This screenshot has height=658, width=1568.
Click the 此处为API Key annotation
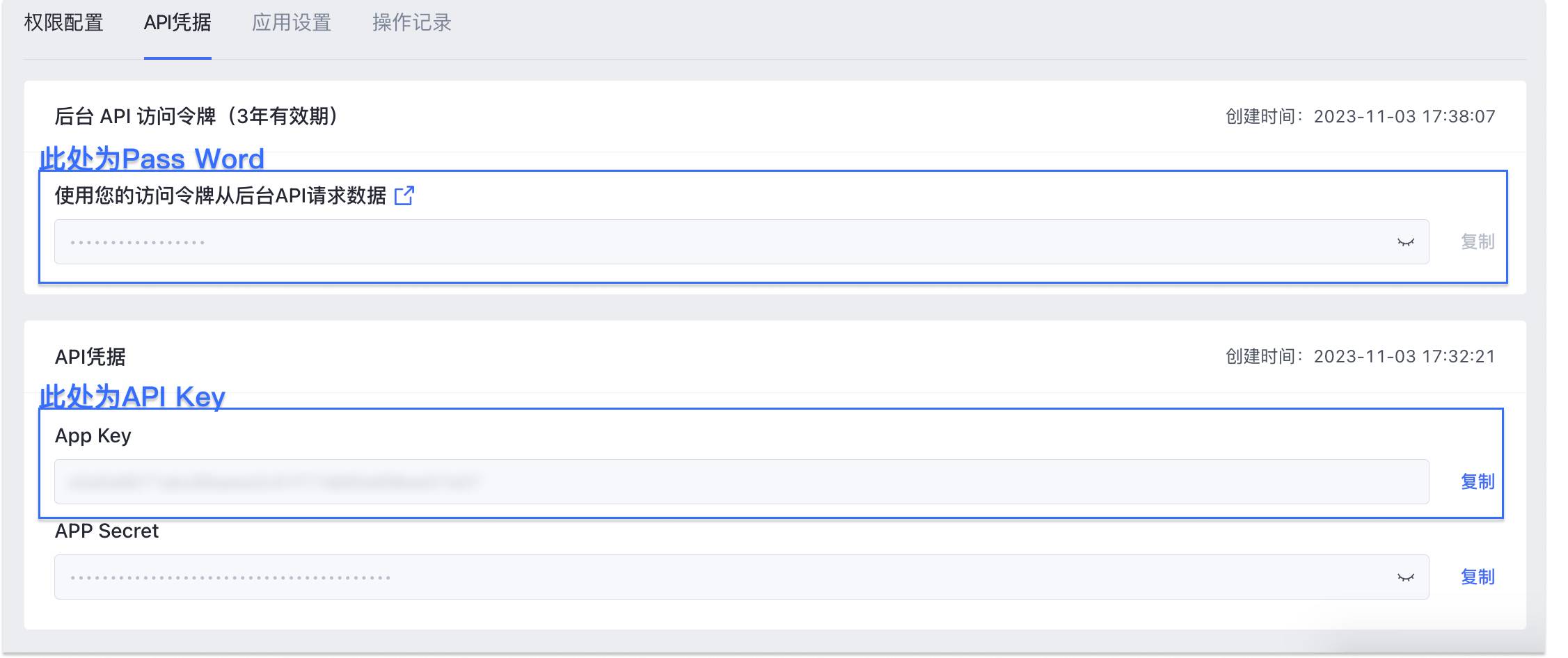(132, 396)
